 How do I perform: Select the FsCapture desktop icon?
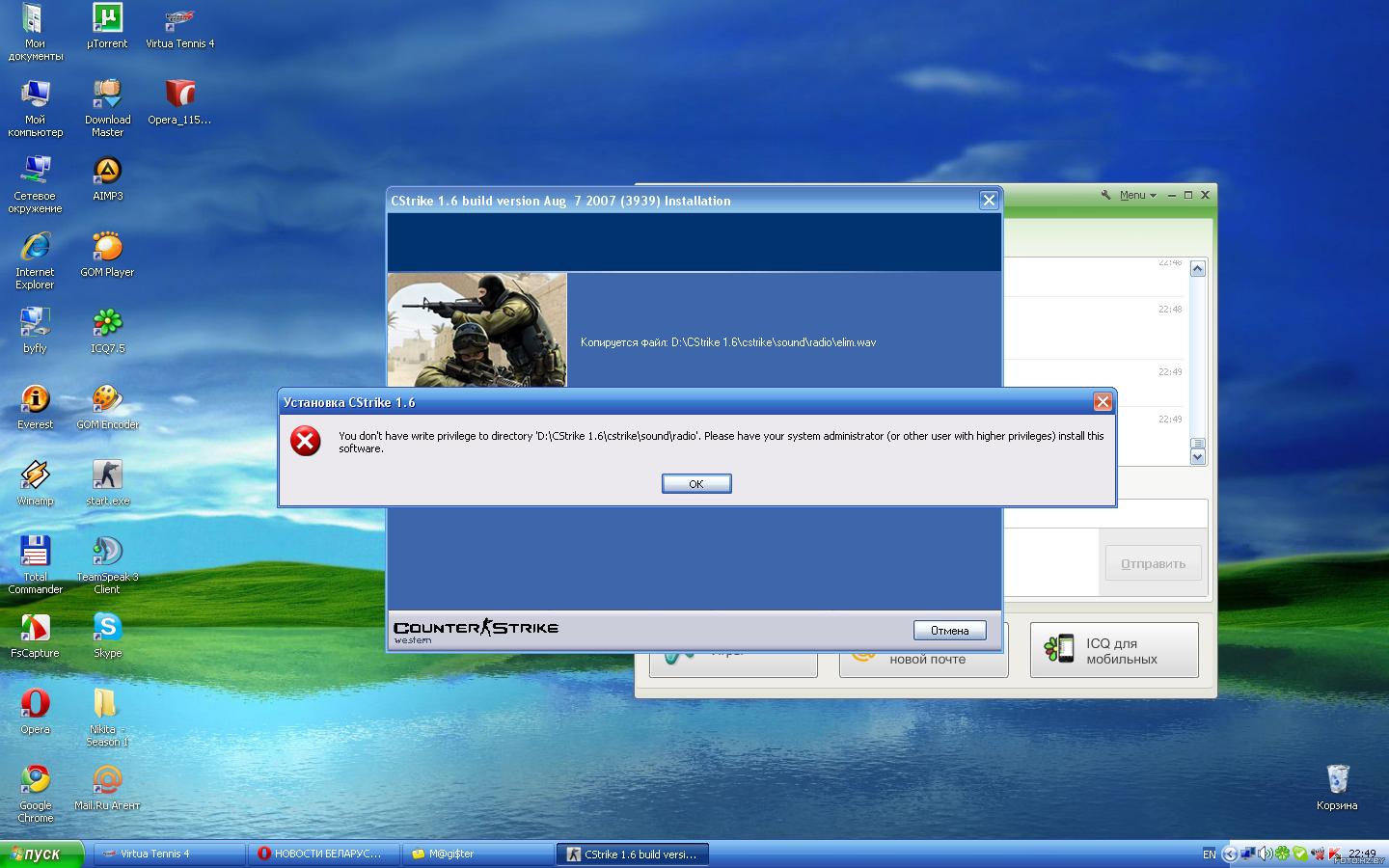point(35,636)
